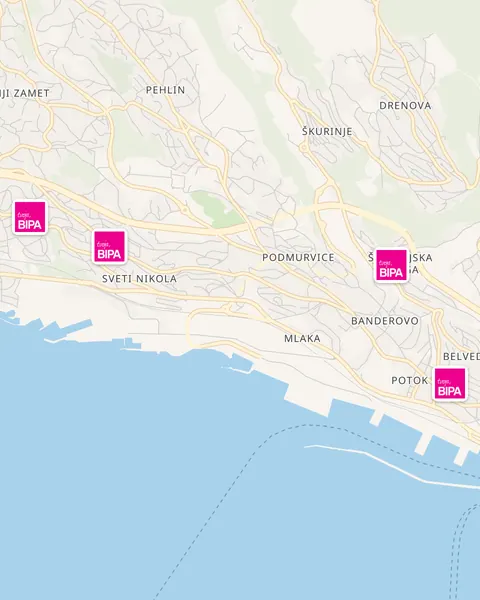This screenshot has width=480, height=600.
Task: Click the ŠKURINJE district label
Action: click(327, 131)
